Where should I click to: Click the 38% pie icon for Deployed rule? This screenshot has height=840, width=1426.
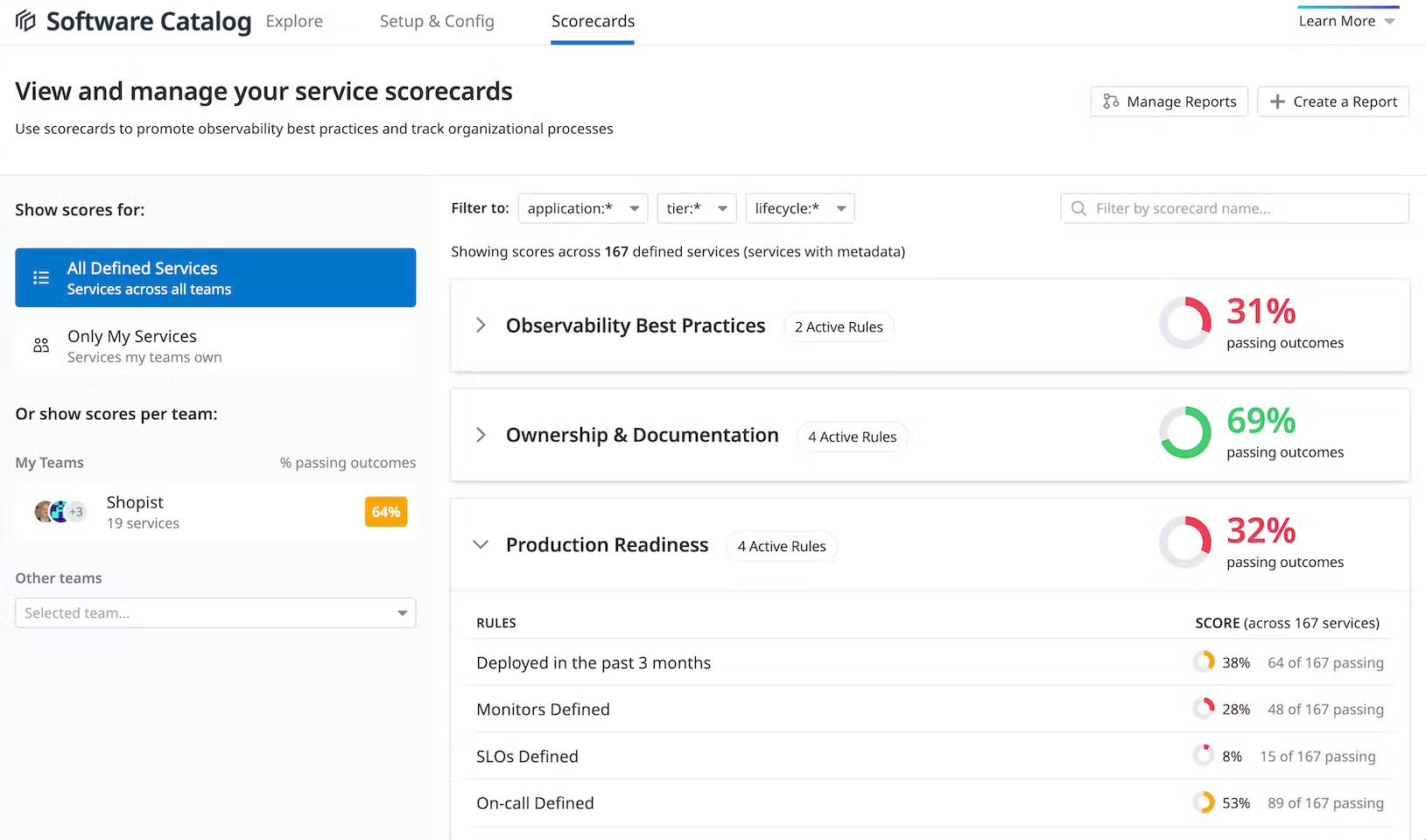[x=1204, y=661]
